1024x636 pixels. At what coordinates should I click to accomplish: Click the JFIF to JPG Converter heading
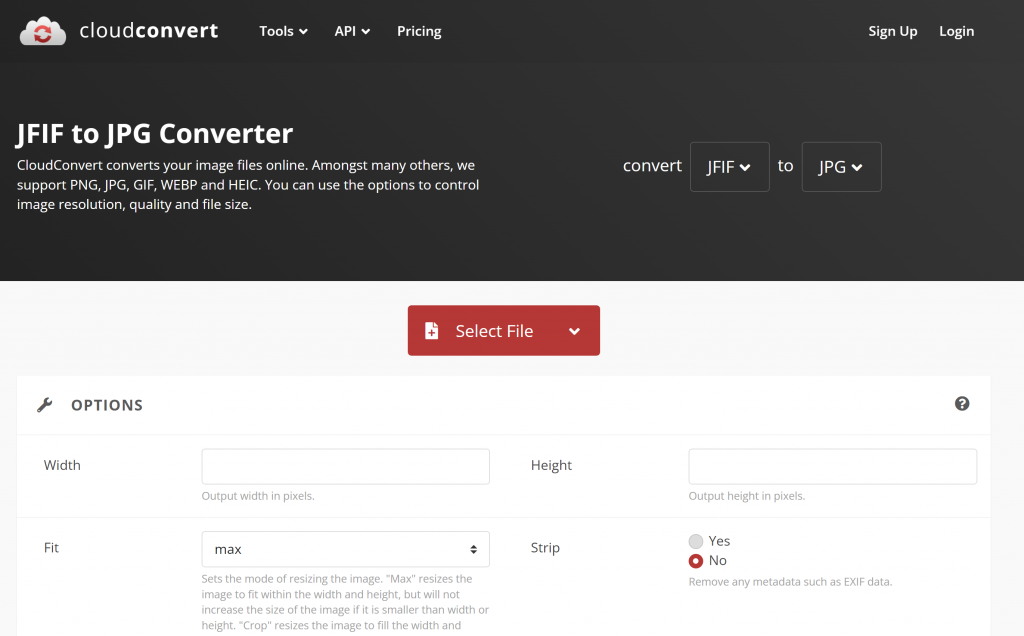155,134
